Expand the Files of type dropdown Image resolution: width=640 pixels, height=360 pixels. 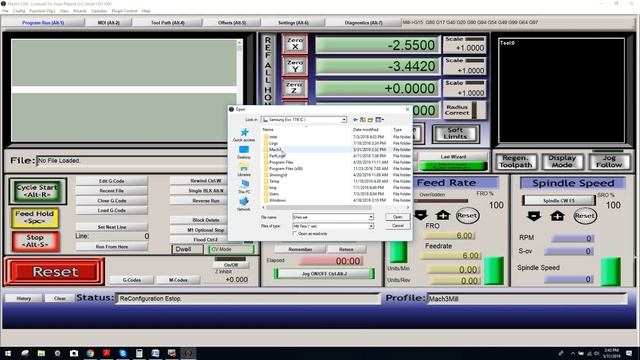coord(371,226)
